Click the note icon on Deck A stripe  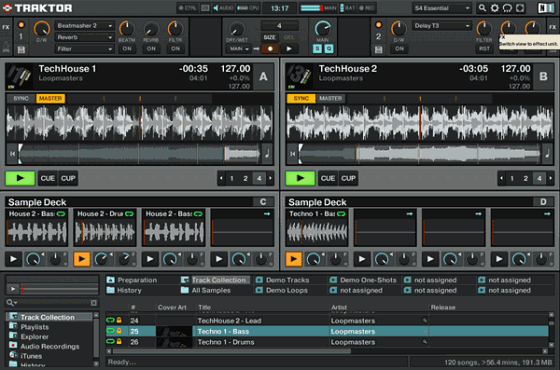[x=267, y=154]
